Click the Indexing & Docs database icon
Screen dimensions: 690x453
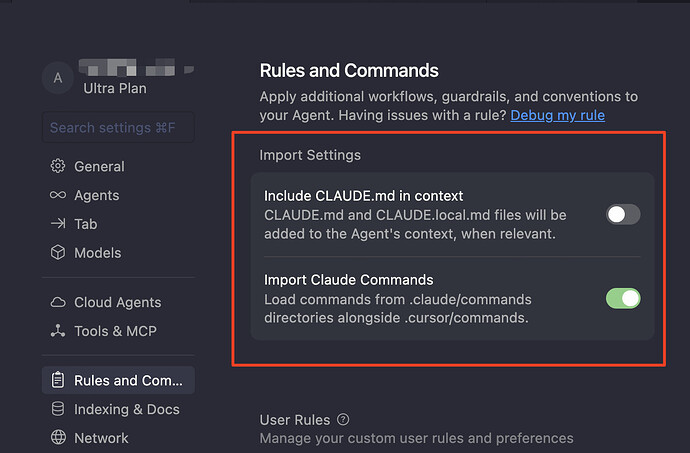click(x=58, y=409)
